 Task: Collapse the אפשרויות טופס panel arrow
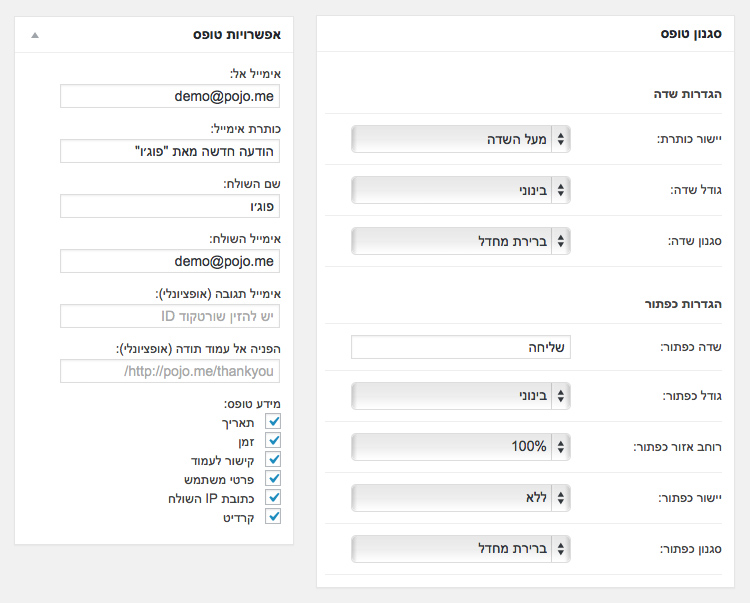[x=35, y=34]
